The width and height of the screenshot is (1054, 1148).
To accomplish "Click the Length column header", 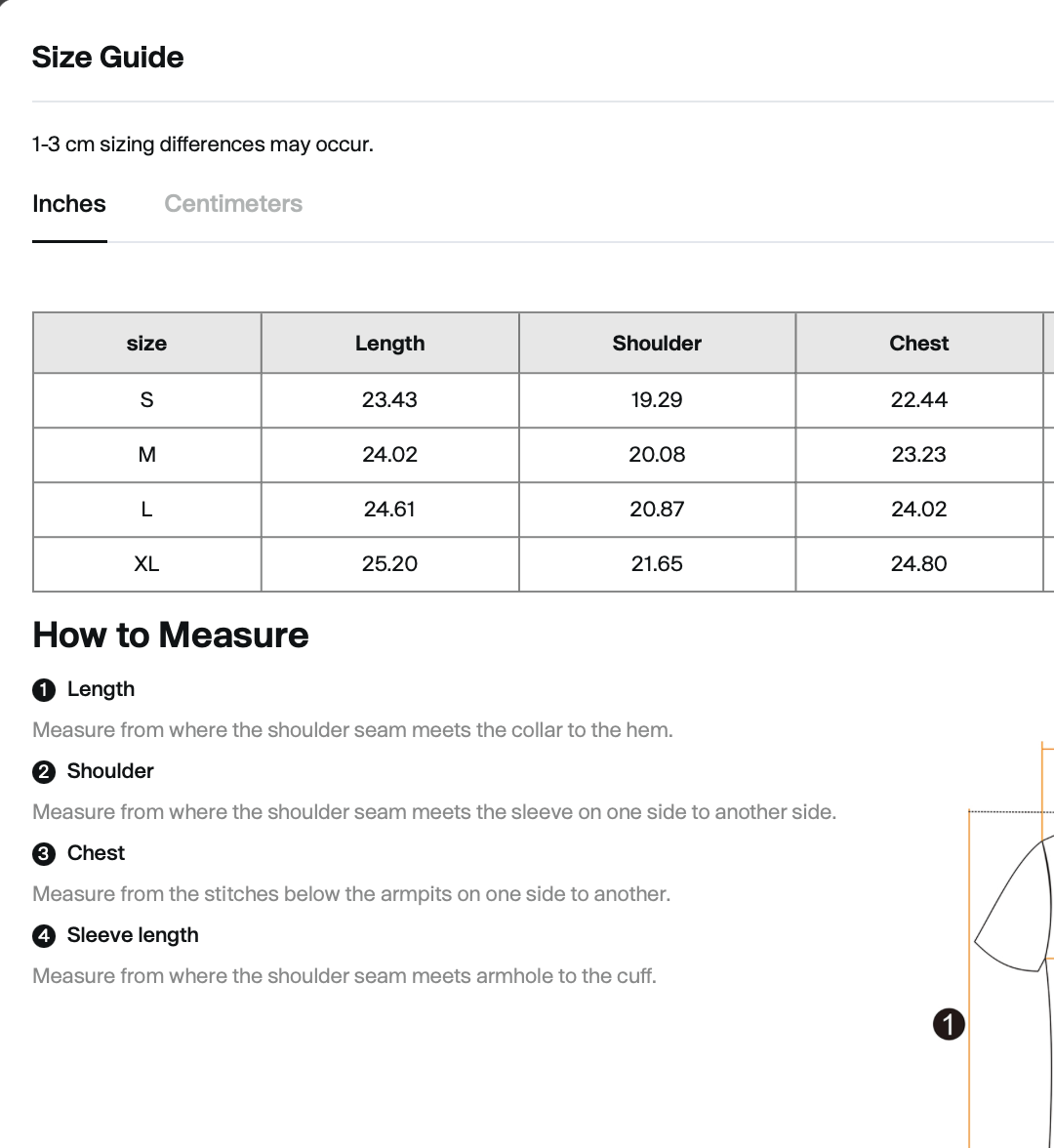I will [x=390, y=343].
